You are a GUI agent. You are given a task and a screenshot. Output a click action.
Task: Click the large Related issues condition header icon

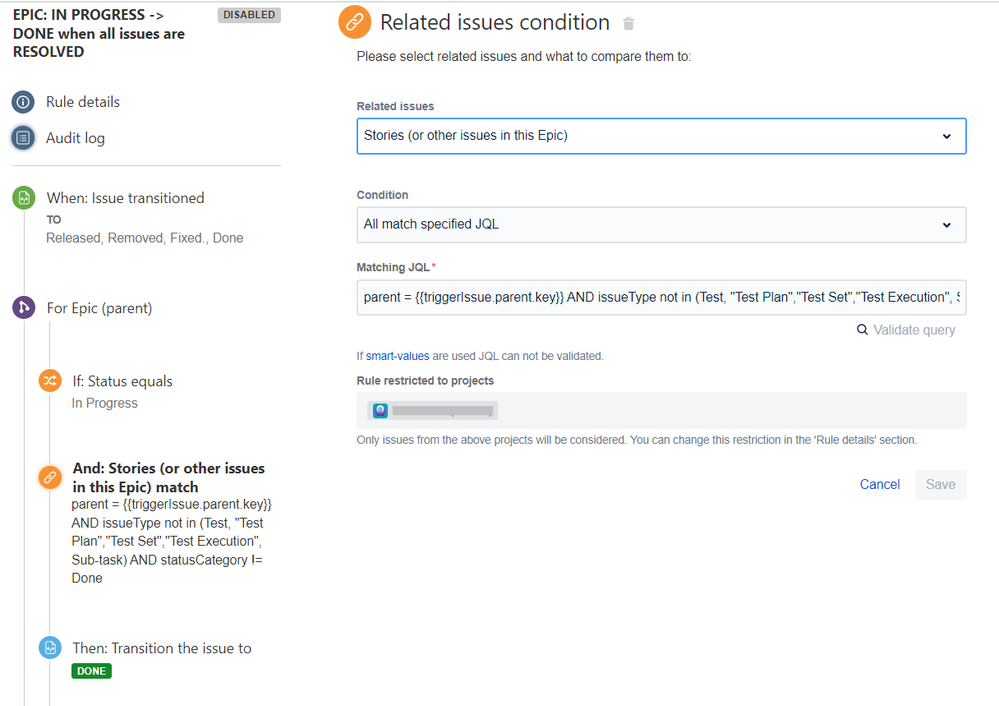coord(355,22)
